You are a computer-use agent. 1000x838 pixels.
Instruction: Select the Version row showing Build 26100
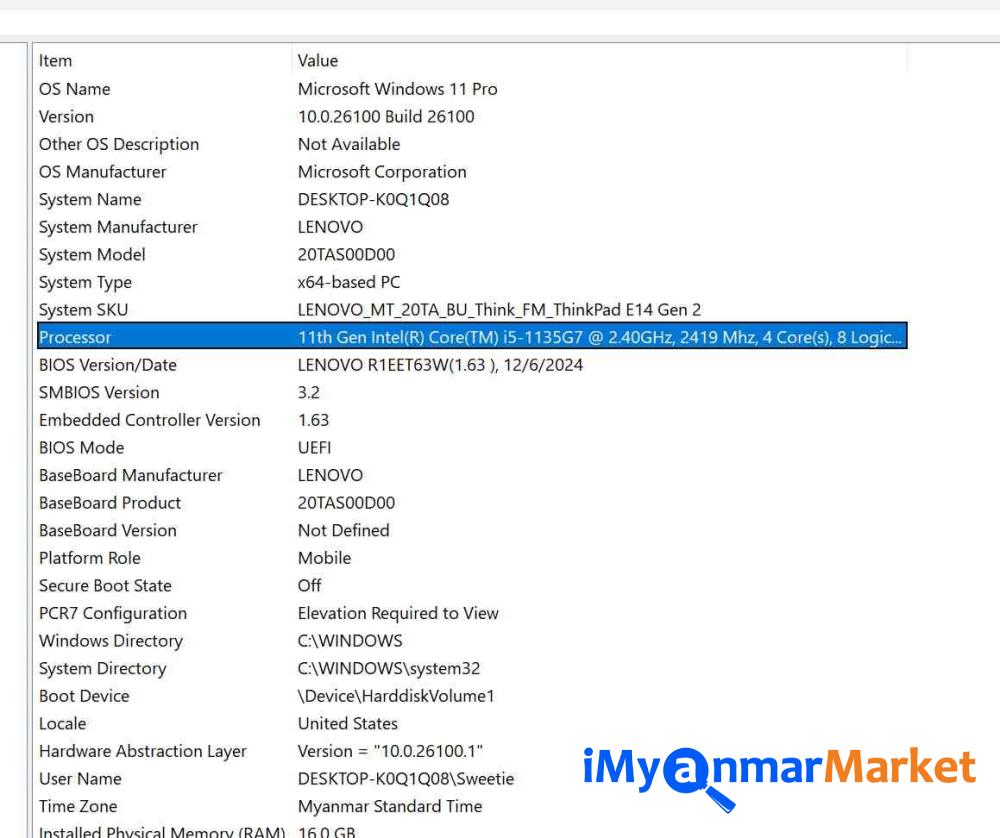[66, 117]
